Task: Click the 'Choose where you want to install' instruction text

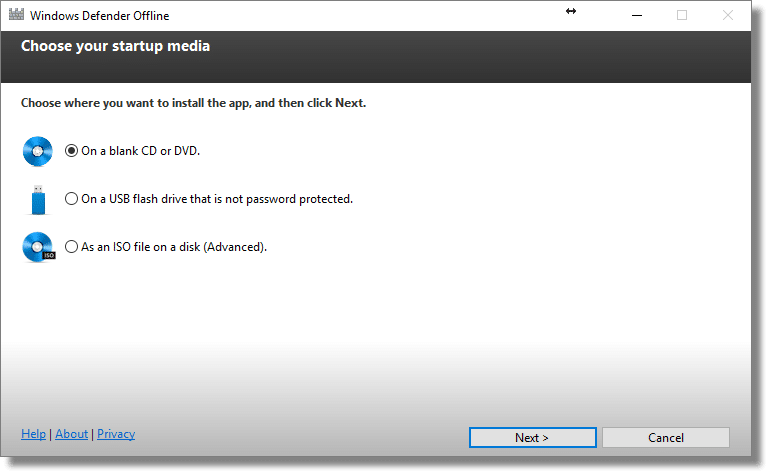Action: (x=193, y=103)
